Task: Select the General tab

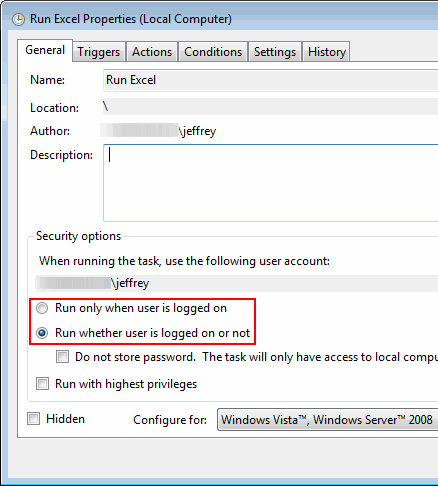Action: click(x=45, y=50)
